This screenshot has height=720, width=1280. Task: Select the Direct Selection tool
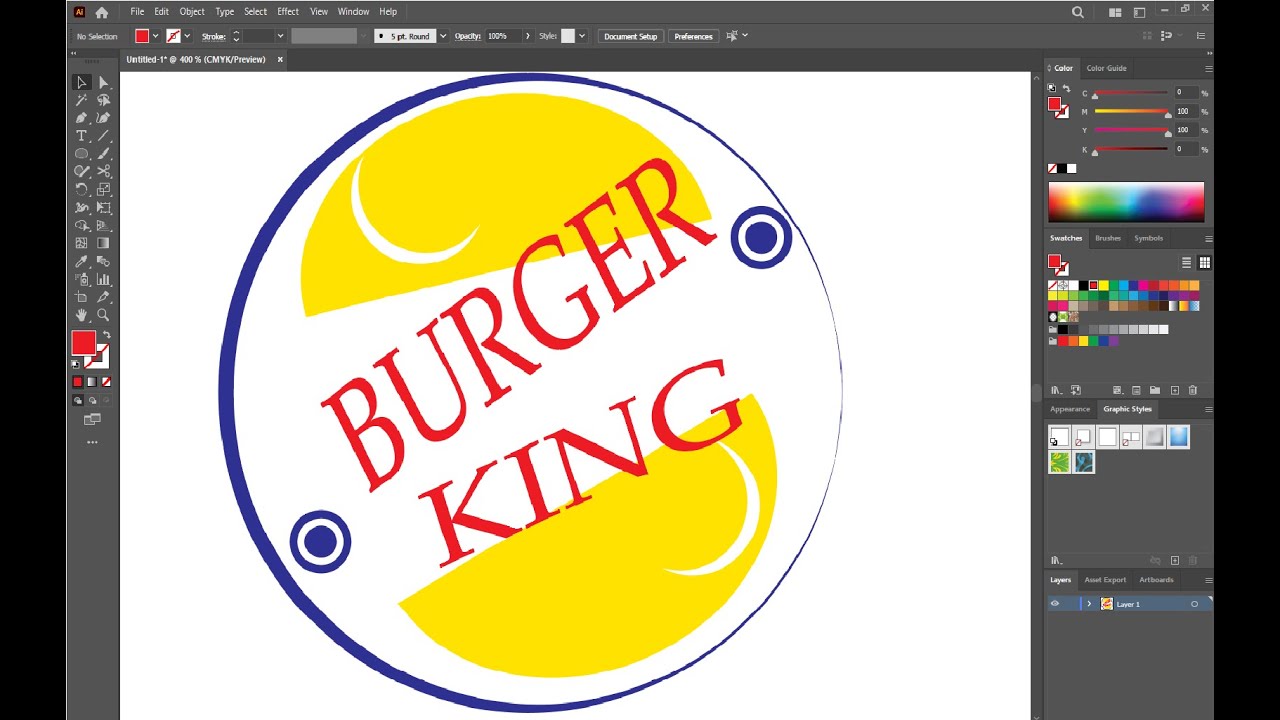point(103,82)
